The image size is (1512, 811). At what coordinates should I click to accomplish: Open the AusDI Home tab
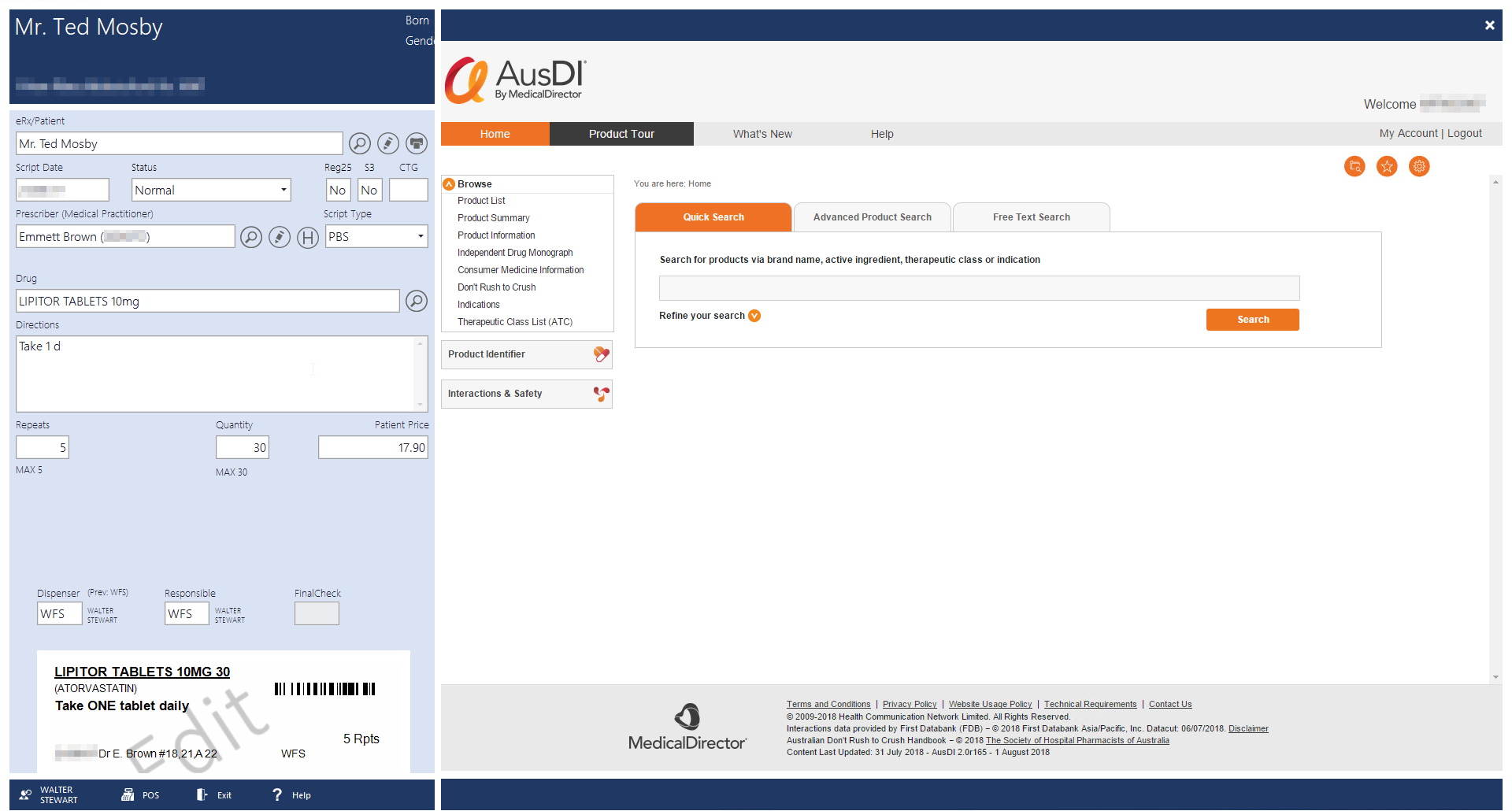pyautogui.click(x=495, y=134)
